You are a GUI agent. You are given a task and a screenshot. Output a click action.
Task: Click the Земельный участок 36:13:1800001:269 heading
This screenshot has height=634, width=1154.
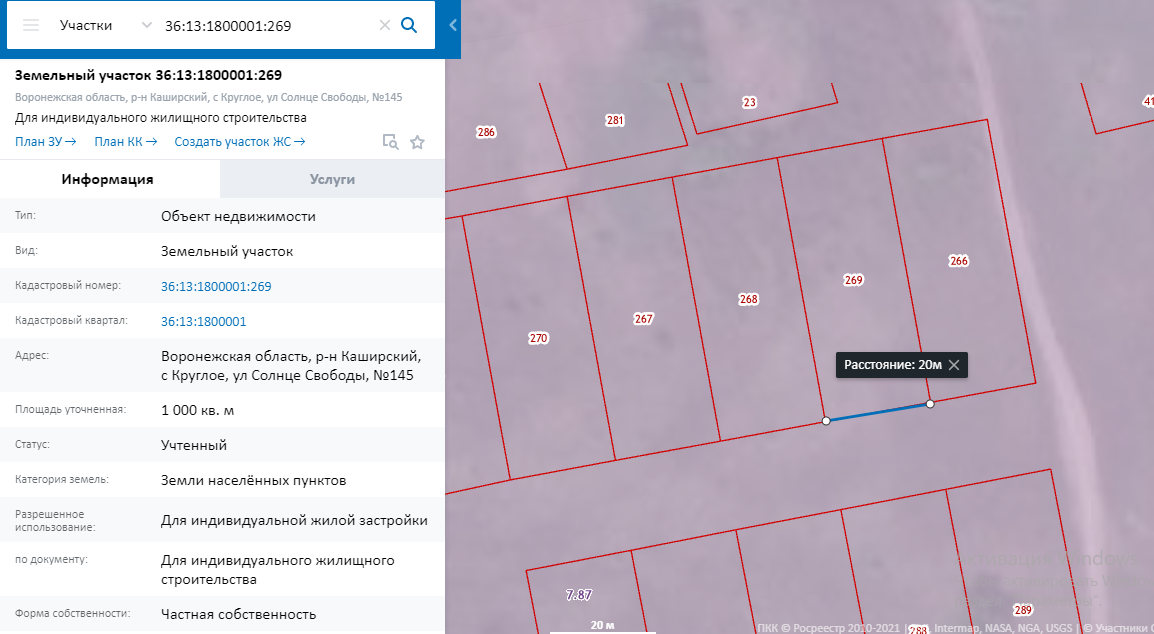[148, 75]
